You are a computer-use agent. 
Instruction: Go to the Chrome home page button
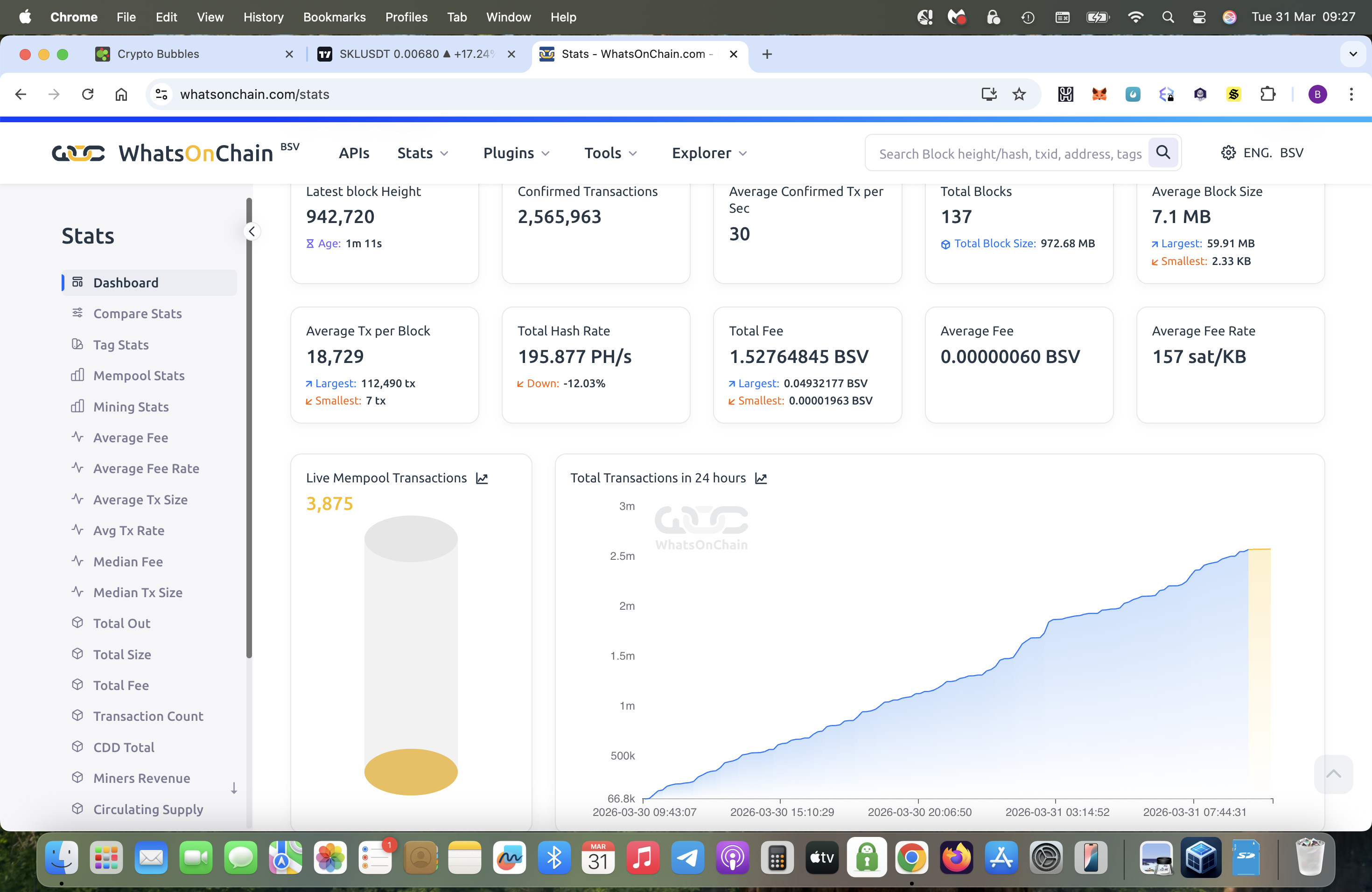point(121,94)
